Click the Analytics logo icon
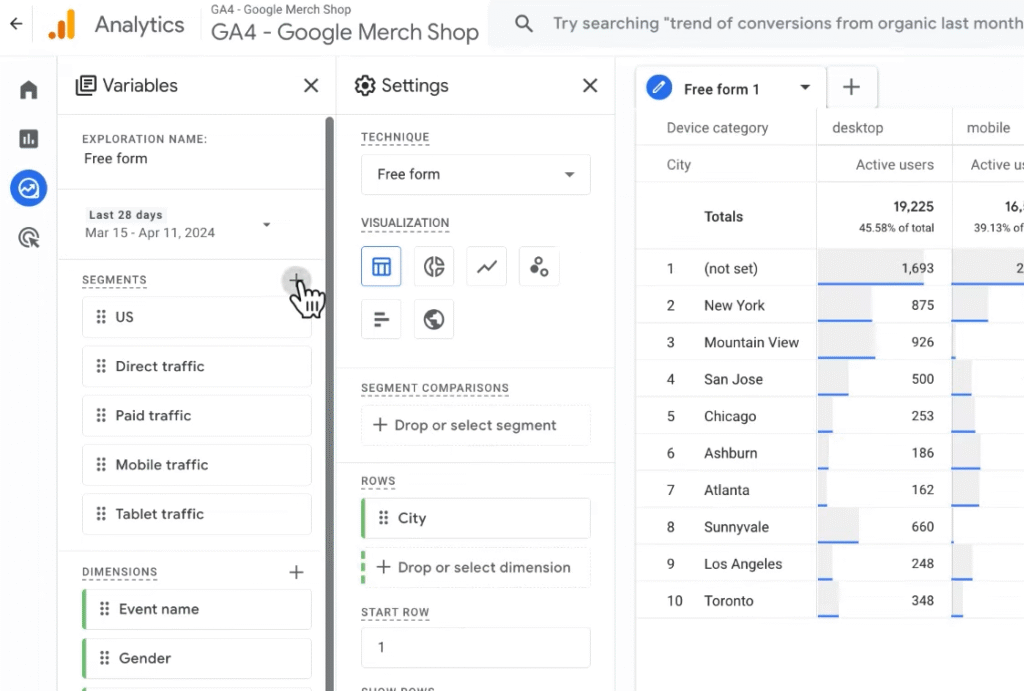 click(62, 25)
